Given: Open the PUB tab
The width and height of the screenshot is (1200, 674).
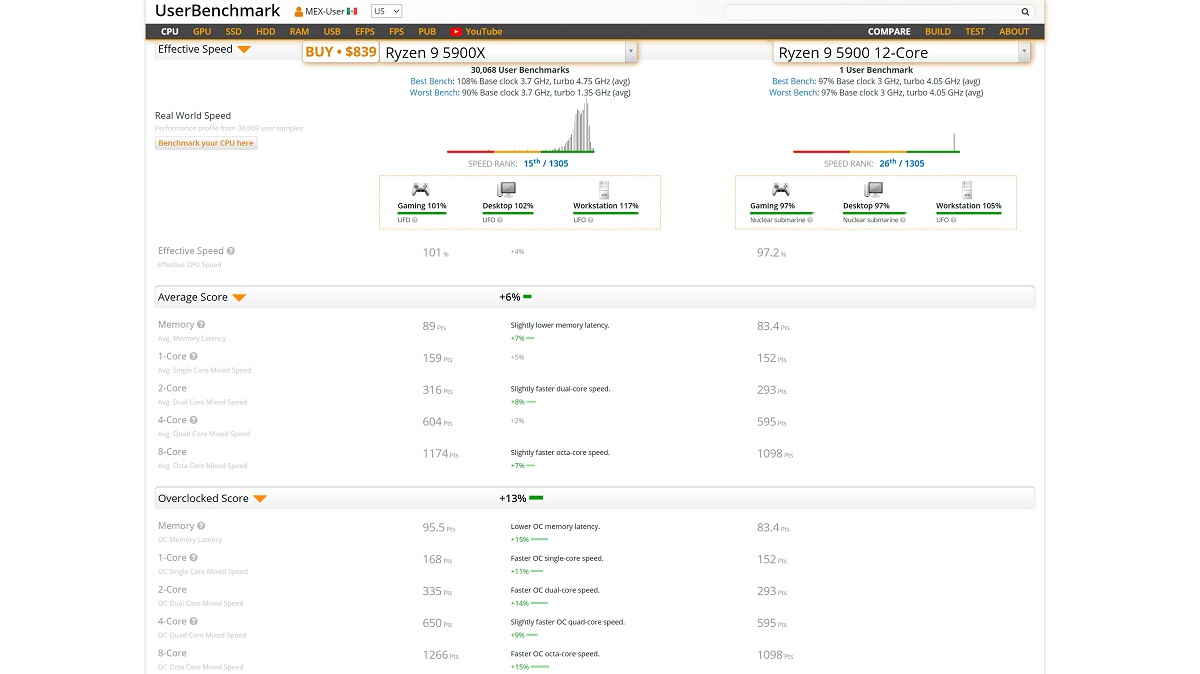Looking at the screenshot, I should (x=428, y=32).
